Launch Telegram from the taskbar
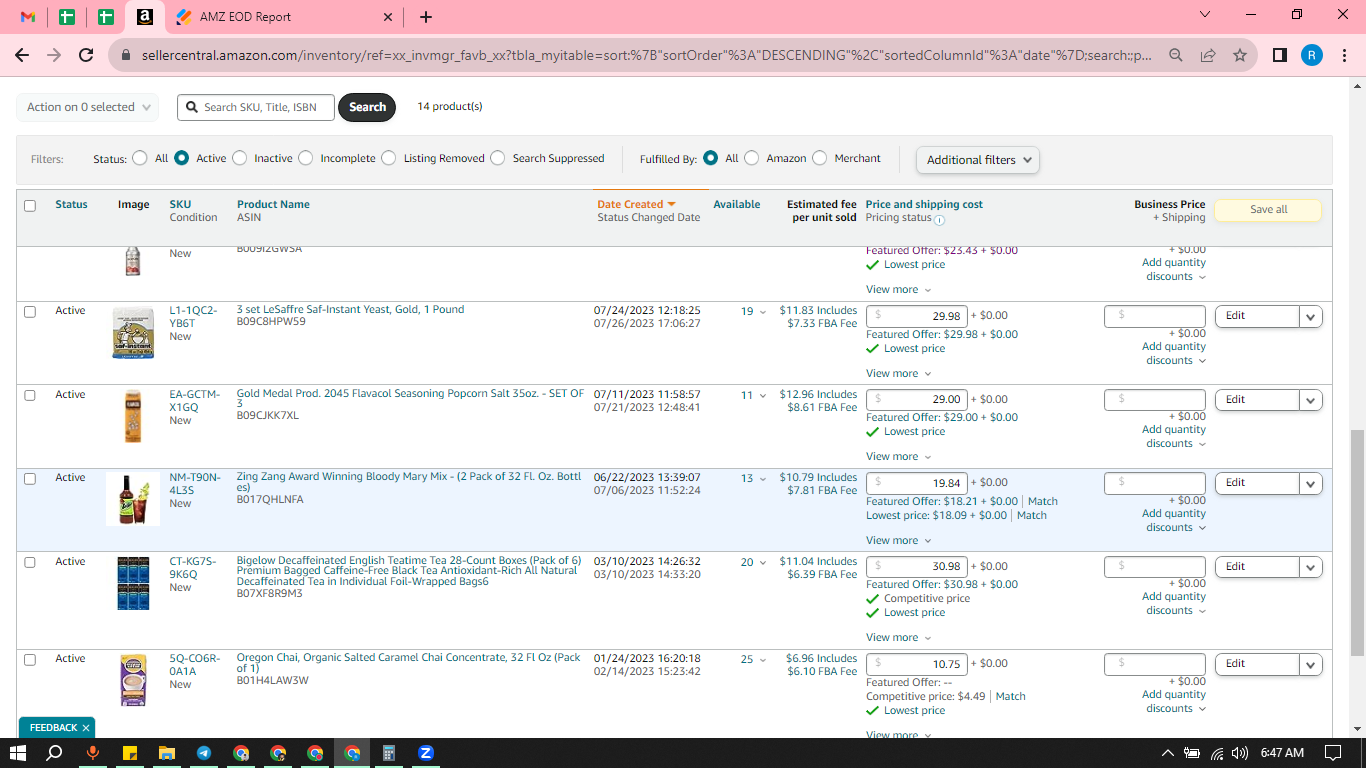 (204, 753)
